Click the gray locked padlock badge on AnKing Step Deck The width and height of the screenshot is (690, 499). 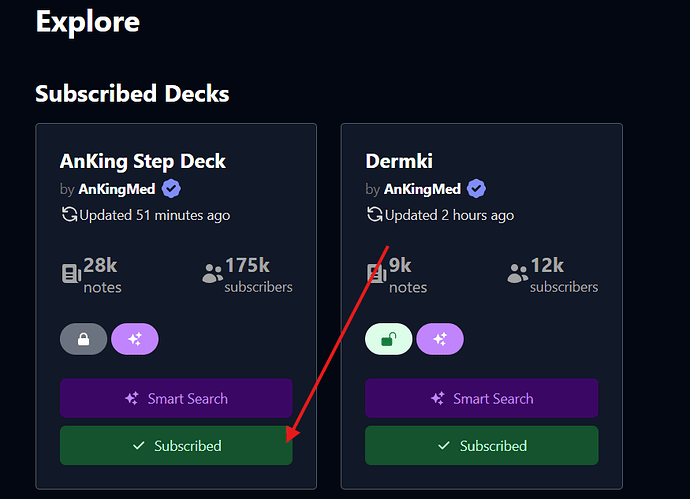(x=84, y=339)
